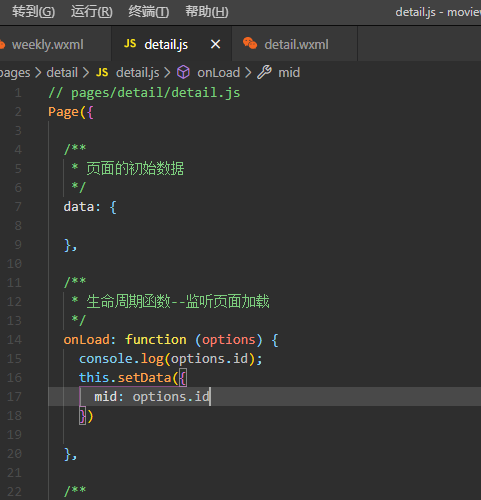The width and height of the screenshot is (481, 500).
Task: Click the WeChat icon on detail.wxml tab
Action: tap(250, 43)
